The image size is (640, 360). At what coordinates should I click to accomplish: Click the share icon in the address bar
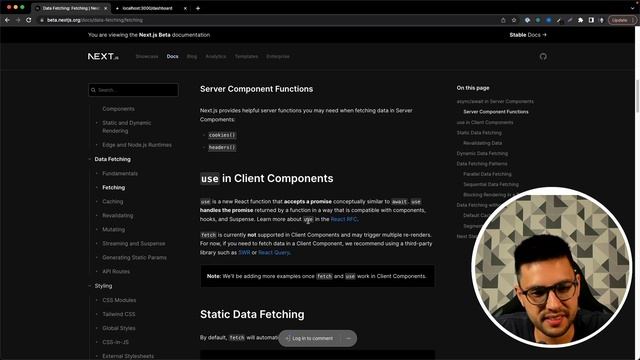click(503, 20)
